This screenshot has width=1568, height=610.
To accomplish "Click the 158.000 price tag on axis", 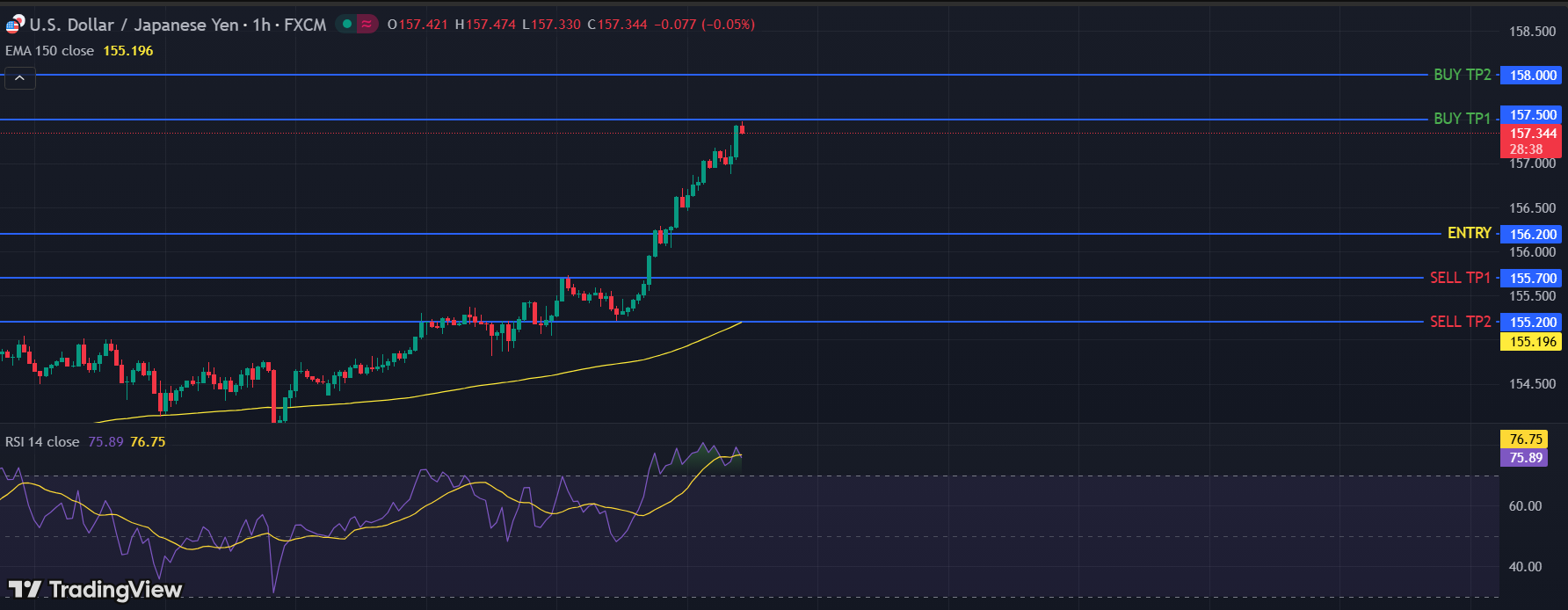I will click(1532, 76).
